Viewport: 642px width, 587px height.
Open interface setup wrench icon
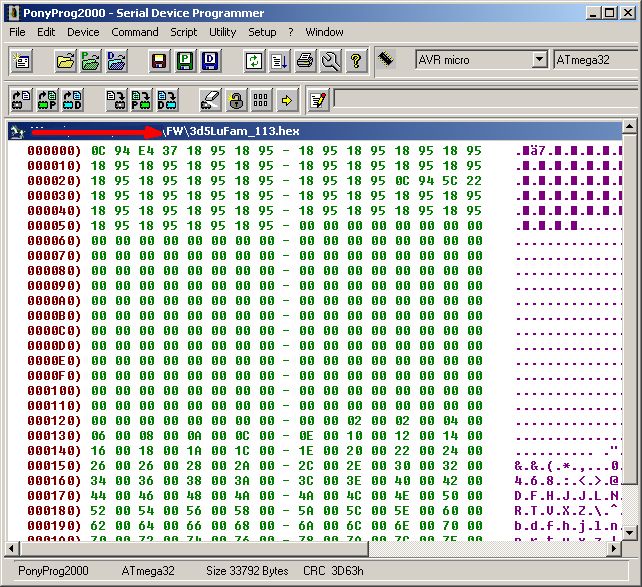point(330,61)
